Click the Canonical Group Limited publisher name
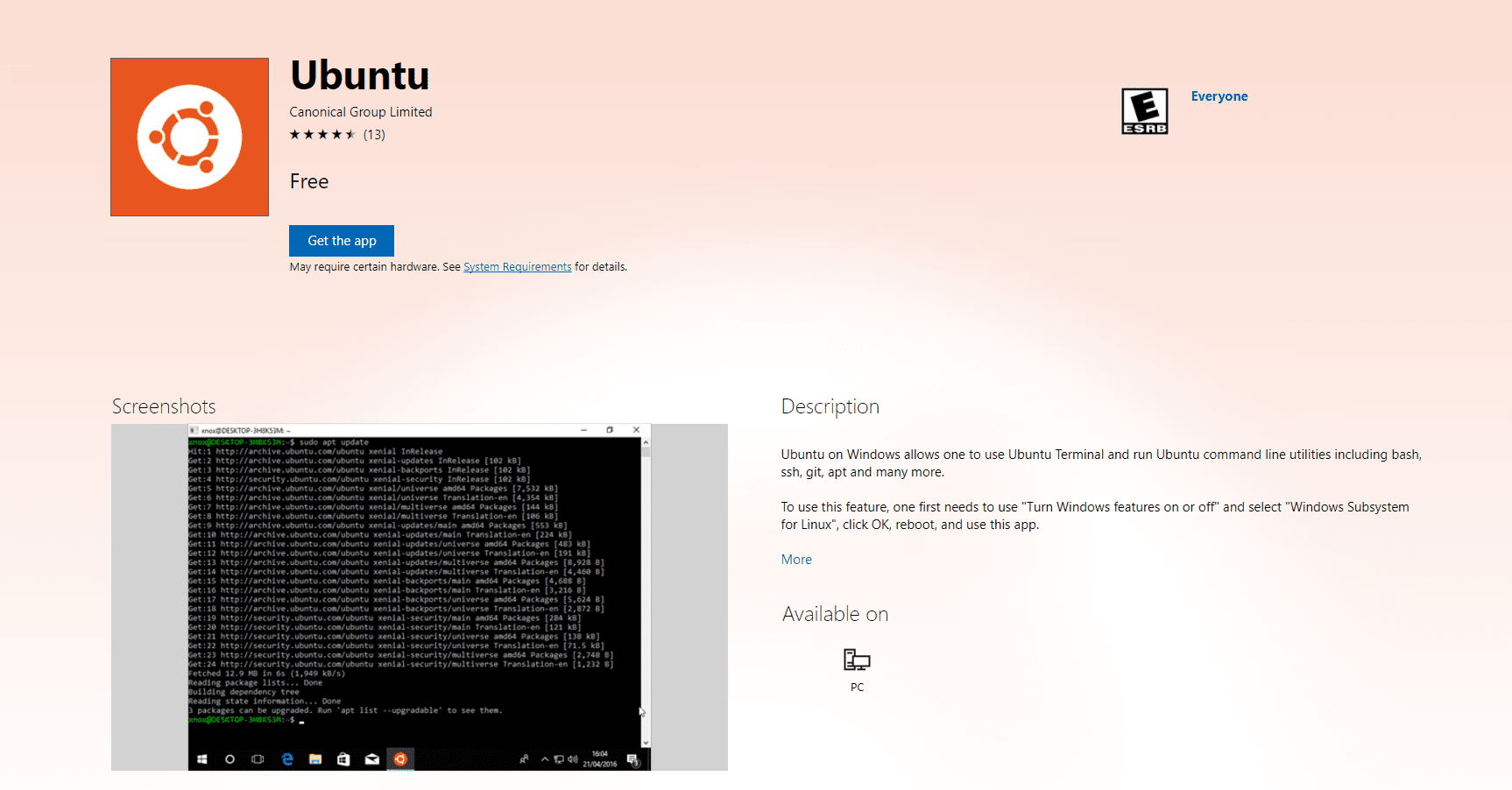The width and height of the screenshot is (1512, 790). 361,112
